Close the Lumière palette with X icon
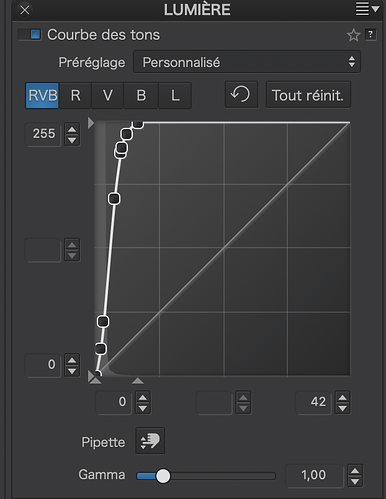The width and height of the screenshot is (386, 499). [25, 10]
